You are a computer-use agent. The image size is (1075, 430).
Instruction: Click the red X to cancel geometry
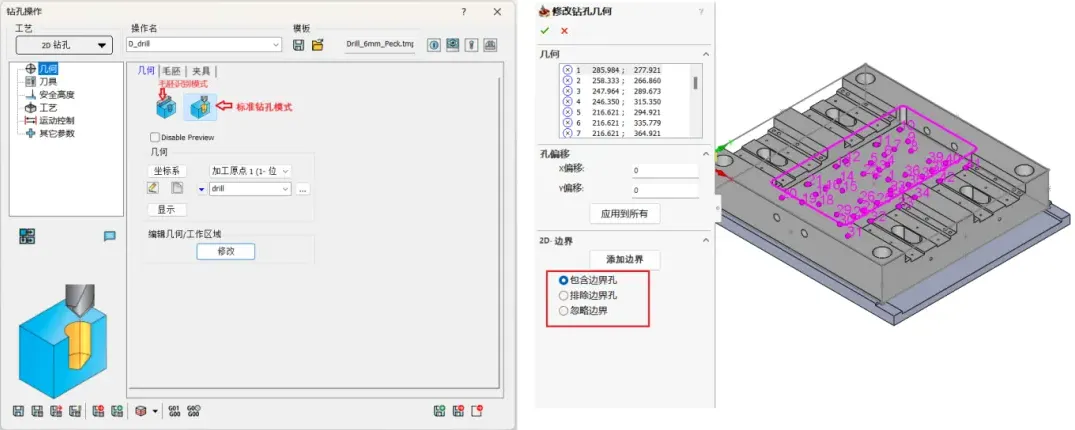coord(564,31)
